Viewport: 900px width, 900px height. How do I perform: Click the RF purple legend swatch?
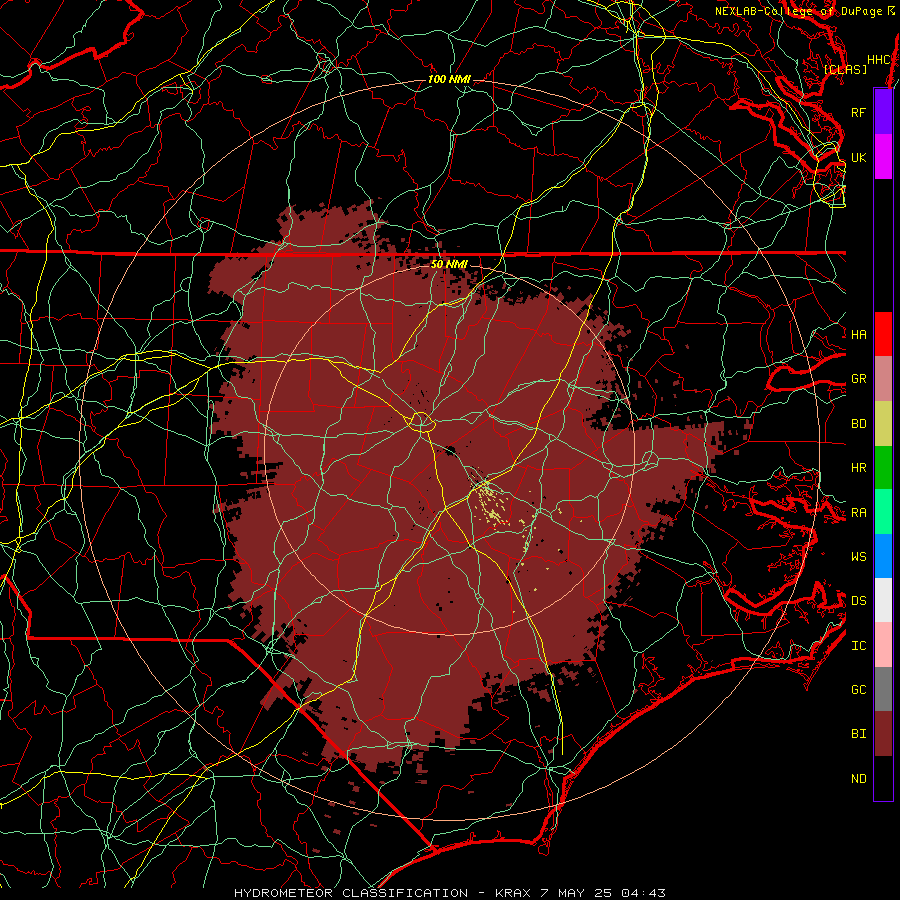(883, 112)
